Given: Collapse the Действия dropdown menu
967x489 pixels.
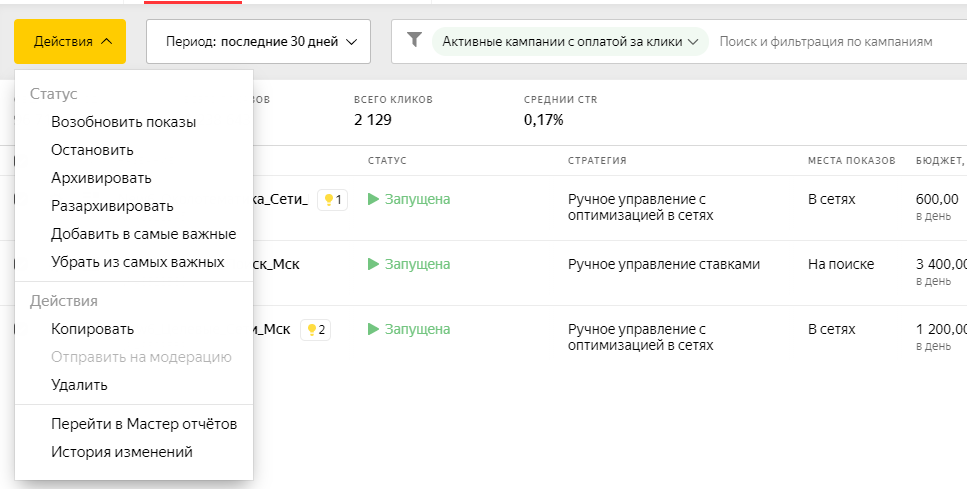Looking at the screenshot, I should [70, 42].
